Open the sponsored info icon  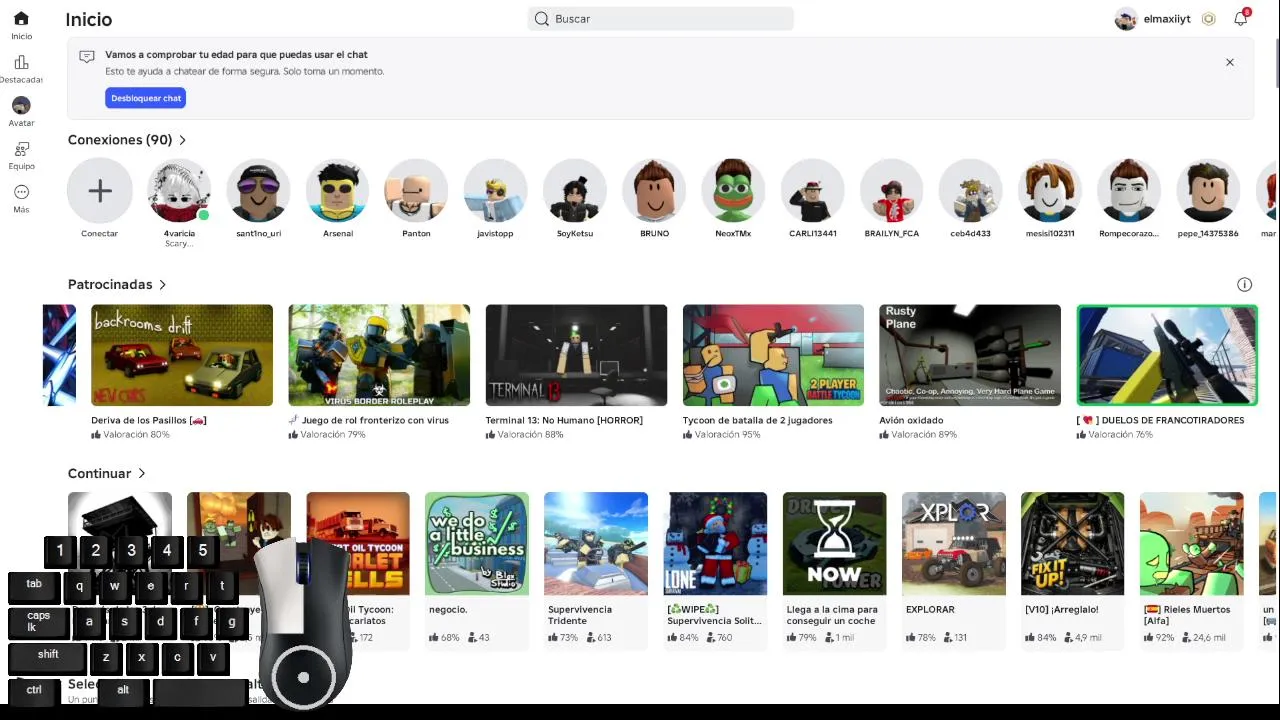(1245, 285)
